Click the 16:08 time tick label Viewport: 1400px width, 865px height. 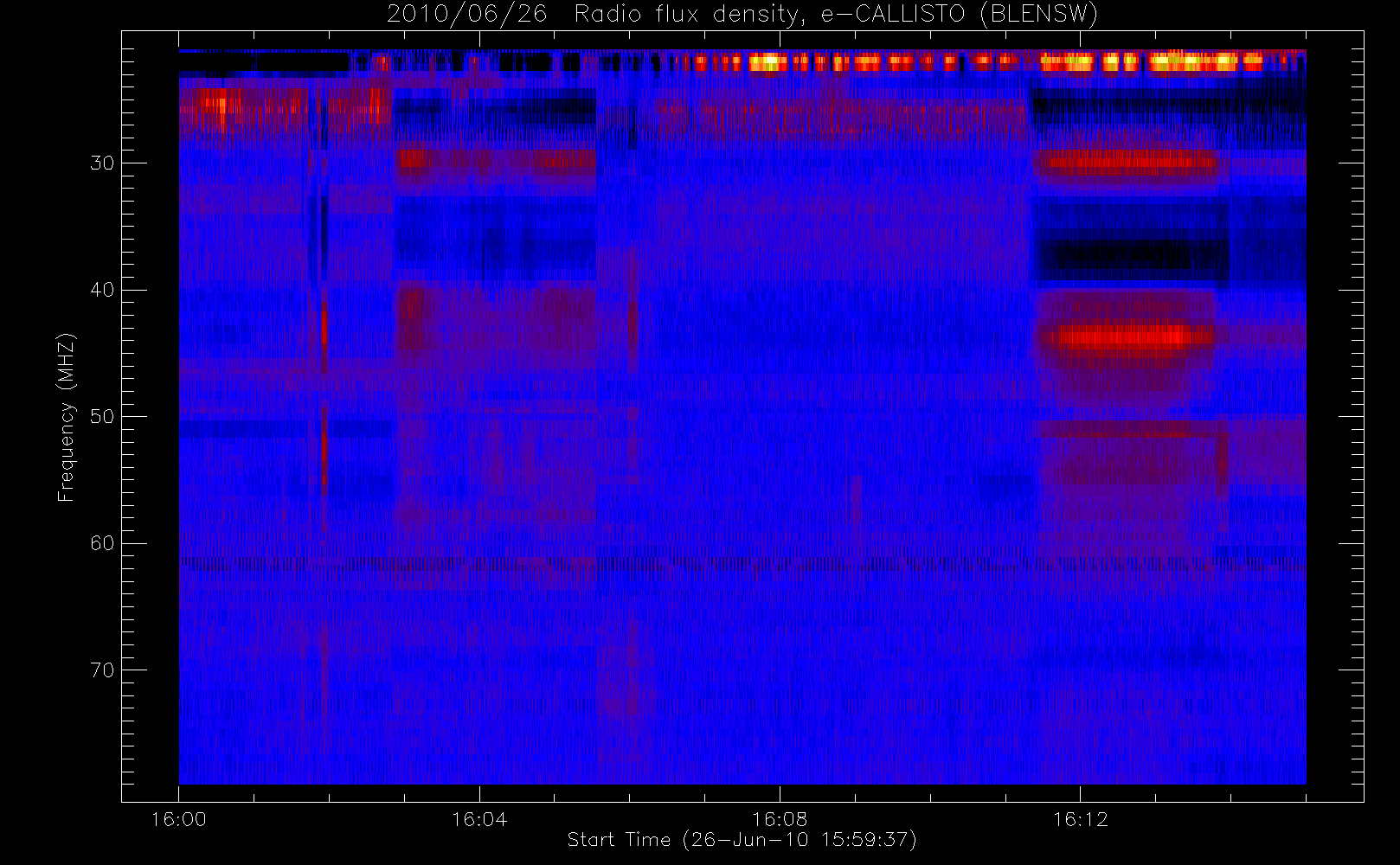[780, 819]
